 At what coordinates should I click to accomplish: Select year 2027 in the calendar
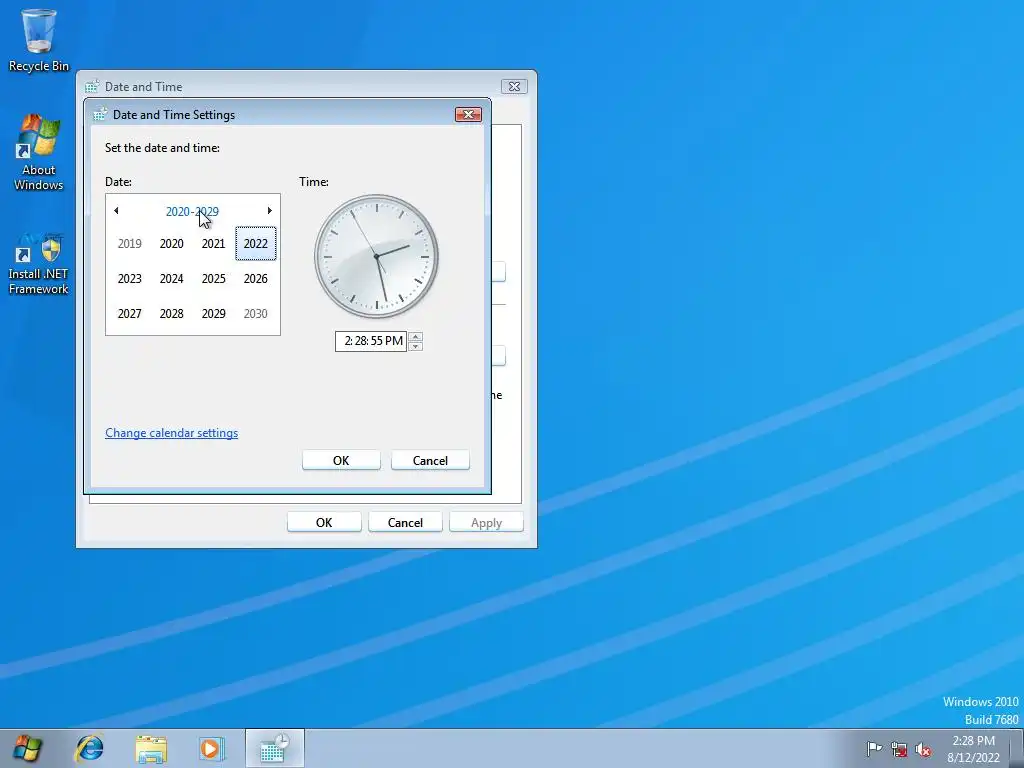(x=129, y=313)
